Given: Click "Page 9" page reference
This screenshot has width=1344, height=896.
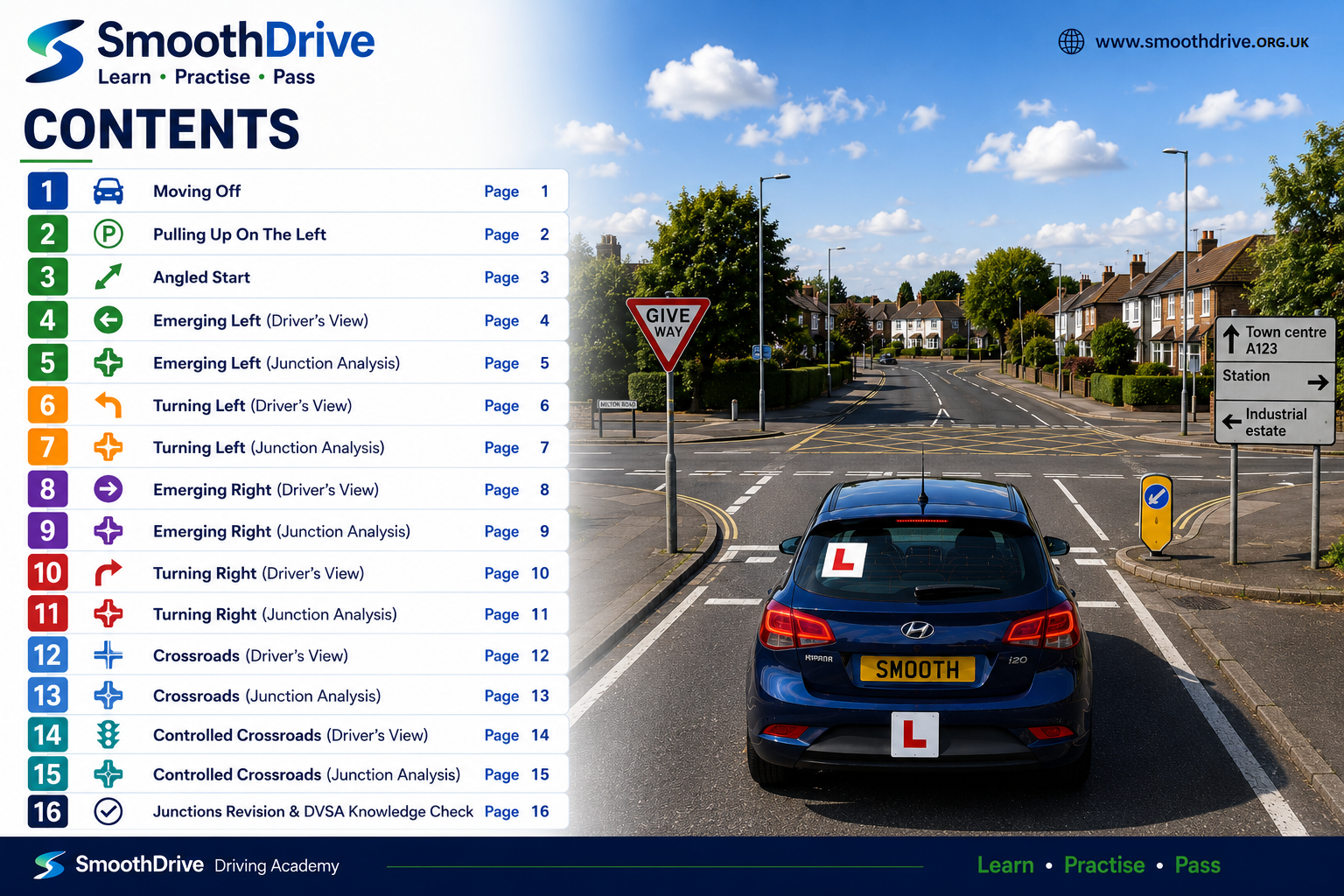Looking at the screenshot, I should (x=516, y=531).
